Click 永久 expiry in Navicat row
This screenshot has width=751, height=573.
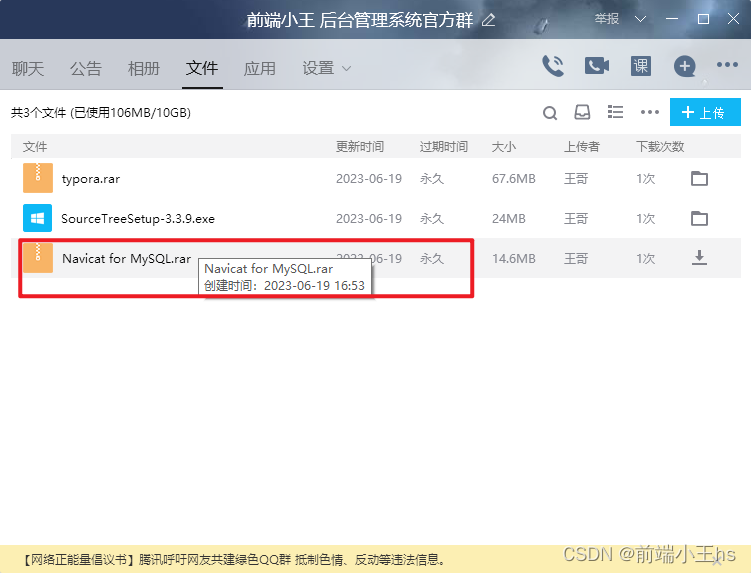point(432,259)
